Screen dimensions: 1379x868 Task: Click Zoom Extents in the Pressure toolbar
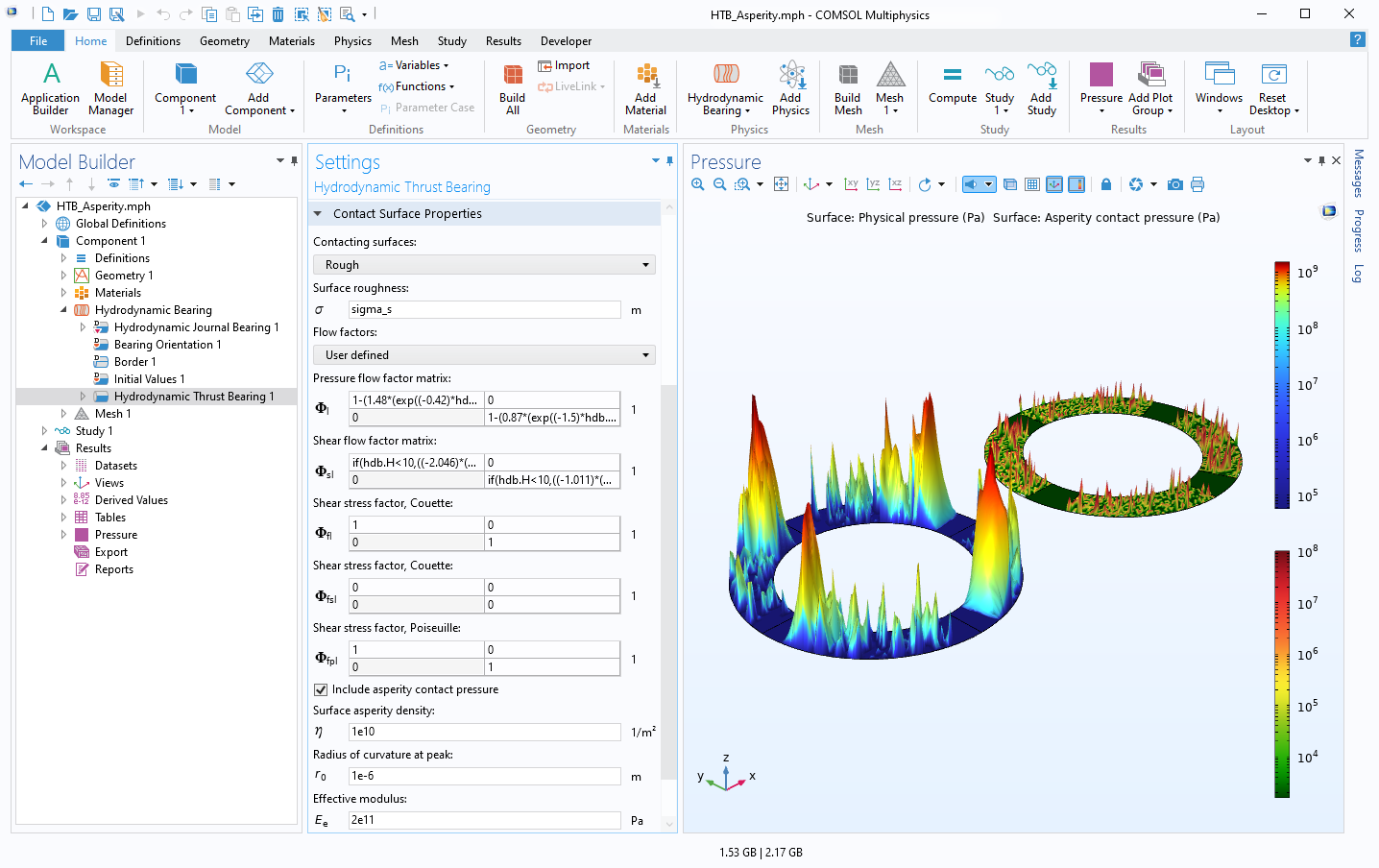(x=782, y=184)
